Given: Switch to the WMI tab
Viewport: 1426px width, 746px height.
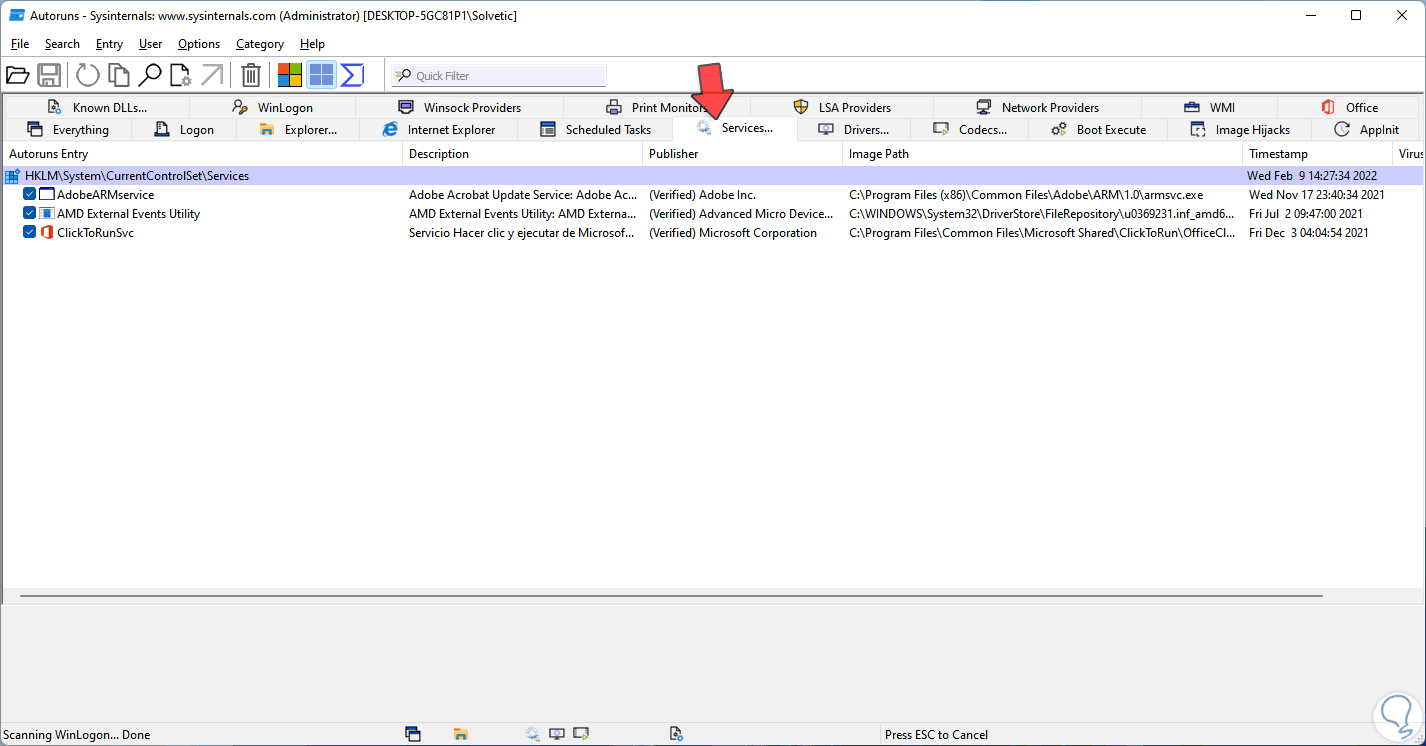Looking at the screenshot, I should (x=1209, y=107).
